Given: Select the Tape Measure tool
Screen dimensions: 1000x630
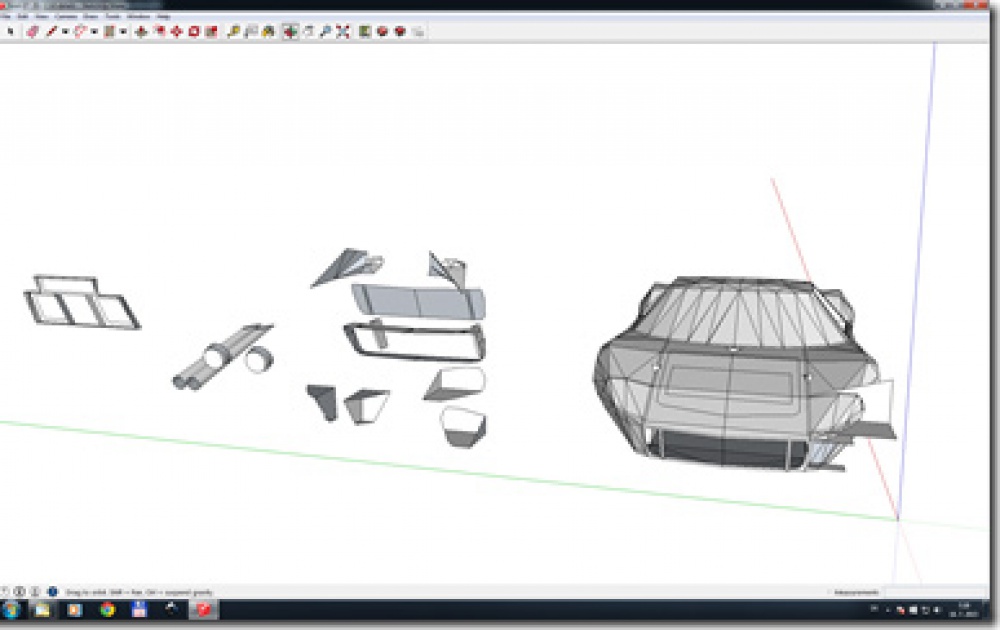Looking at the screenshot, I should coord(233,31).
